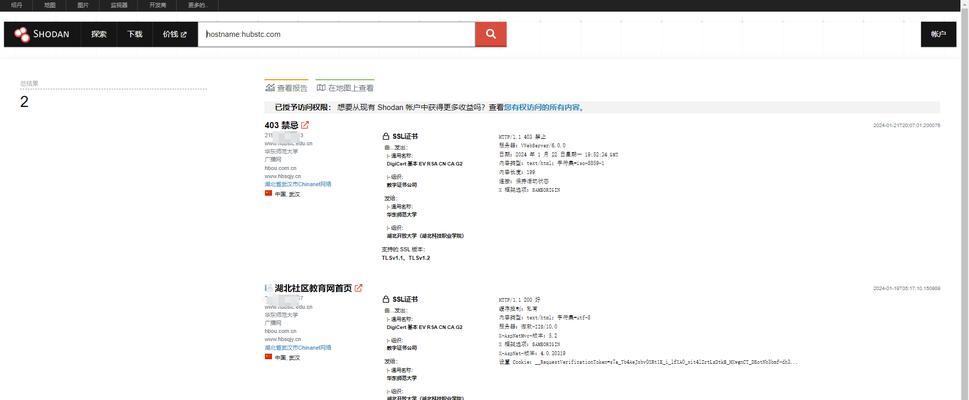This screenshot has width=969, height=400.
Task: Click the HTTP/1.1 200 response line
Action: coord(520,299)
